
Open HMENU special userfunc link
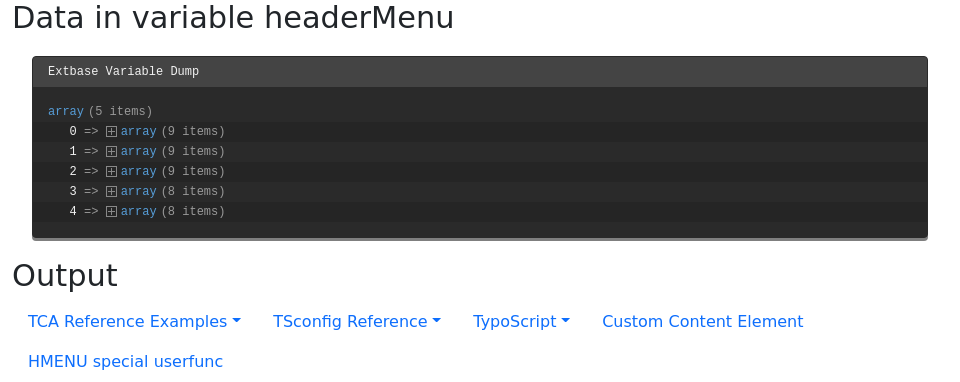[126, 361]
